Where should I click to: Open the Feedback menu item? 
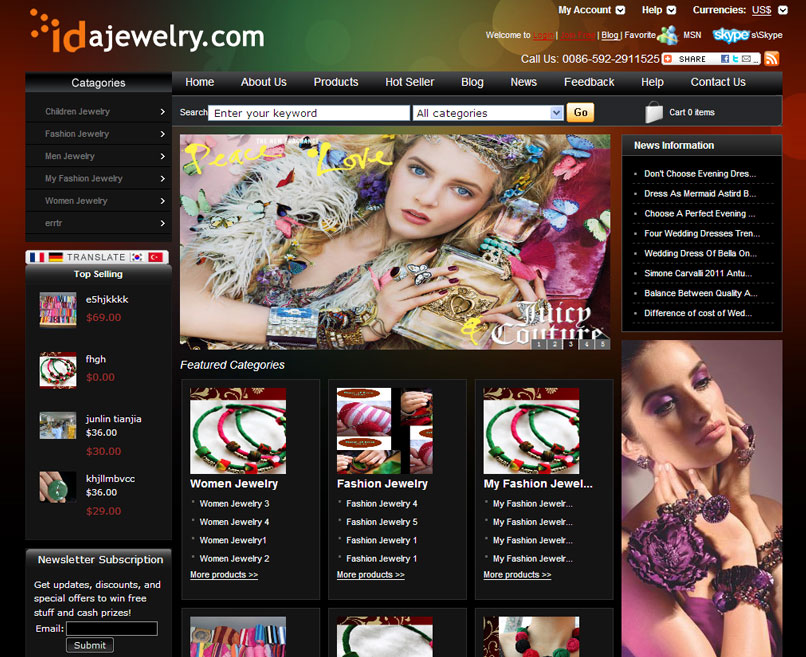589,82
